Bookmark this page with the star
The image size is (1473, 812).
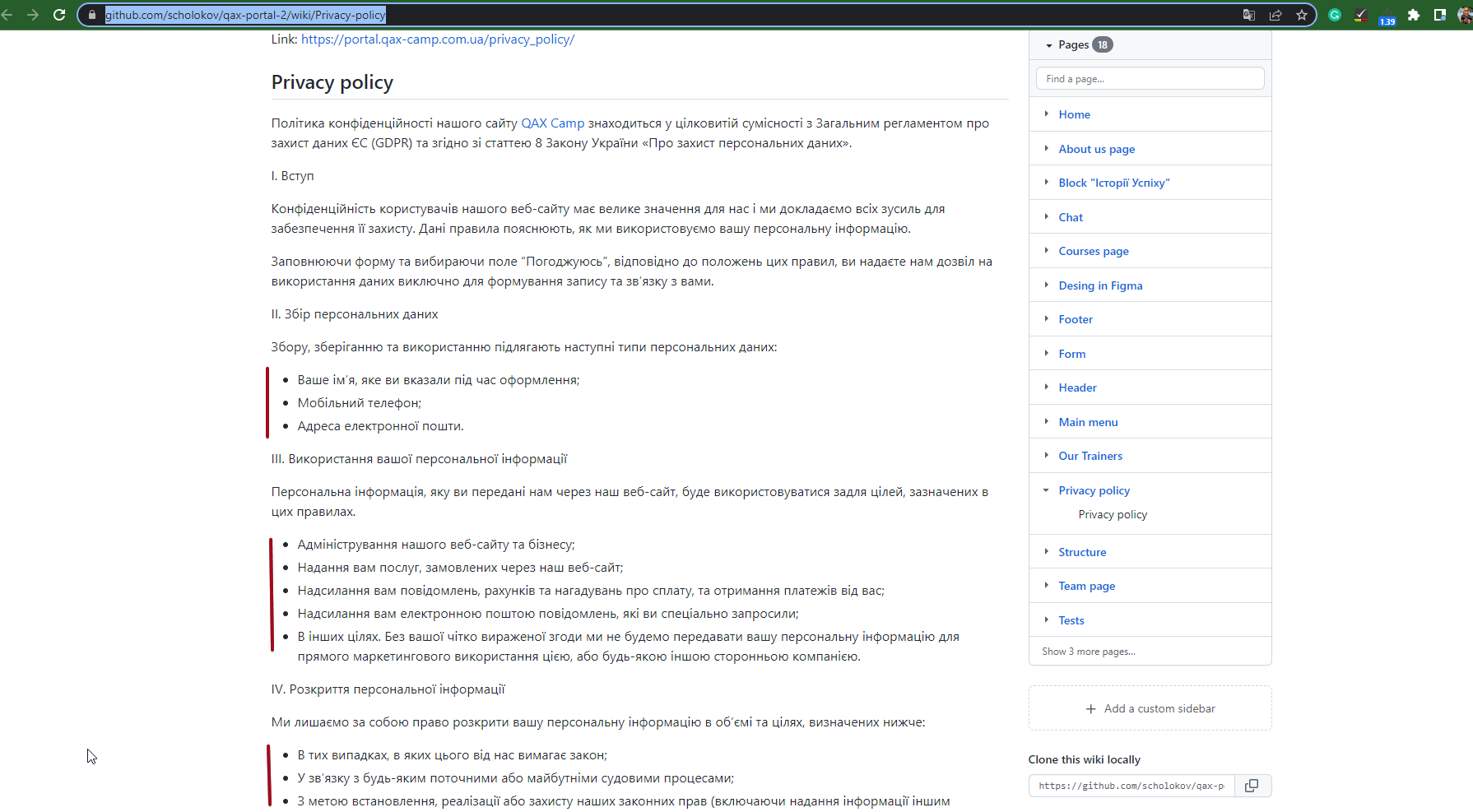(1301, 14)
